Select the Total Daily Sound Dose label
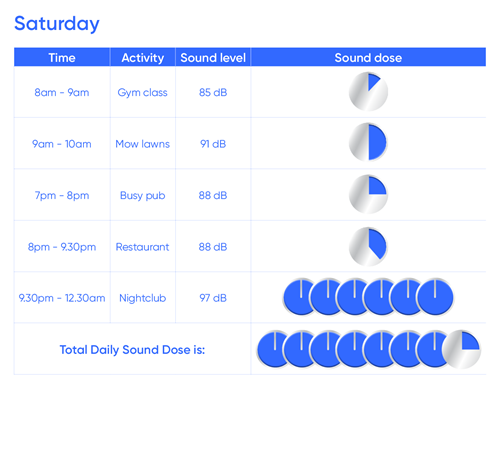 point(132,350)
